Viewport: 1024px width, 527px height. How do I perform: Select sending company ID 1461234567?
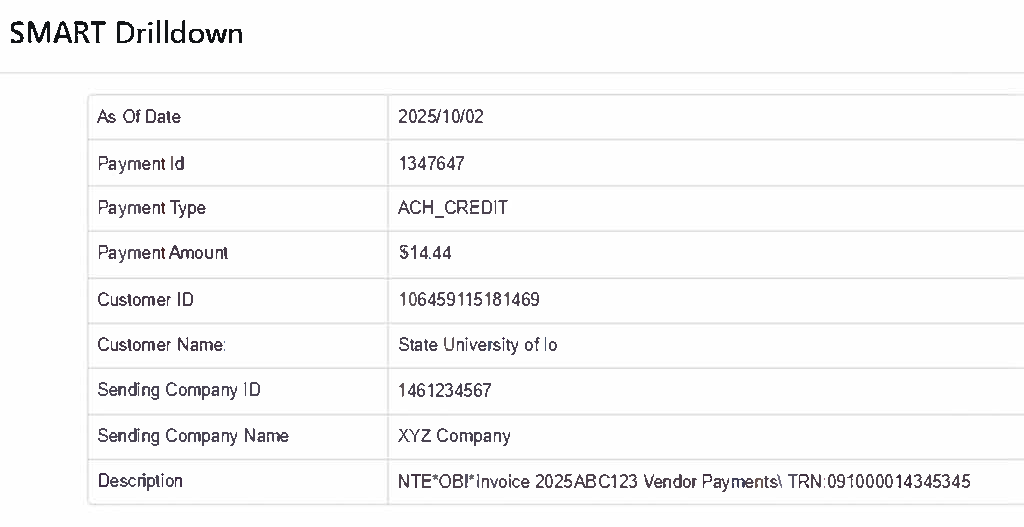click(x=444, y=390)
